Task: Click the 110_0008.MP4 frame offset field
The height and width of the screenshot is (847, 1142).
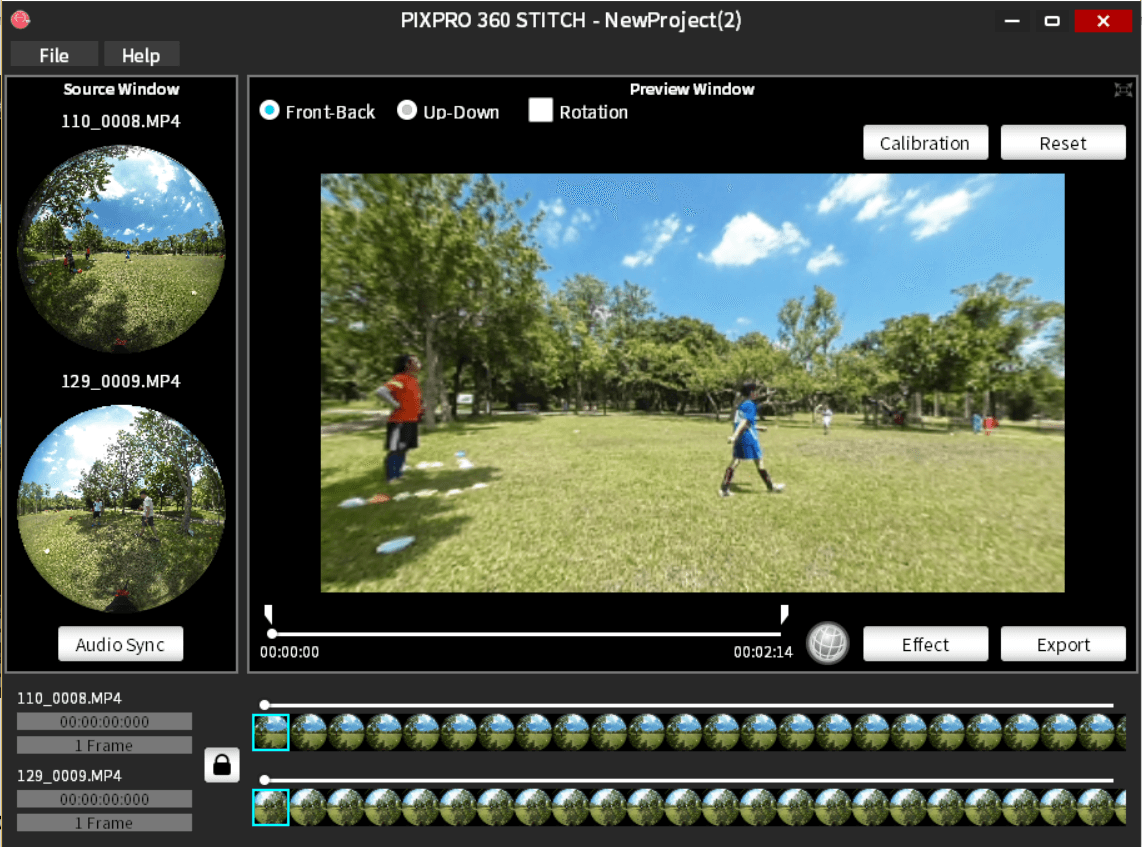Action: pos(104,745)
